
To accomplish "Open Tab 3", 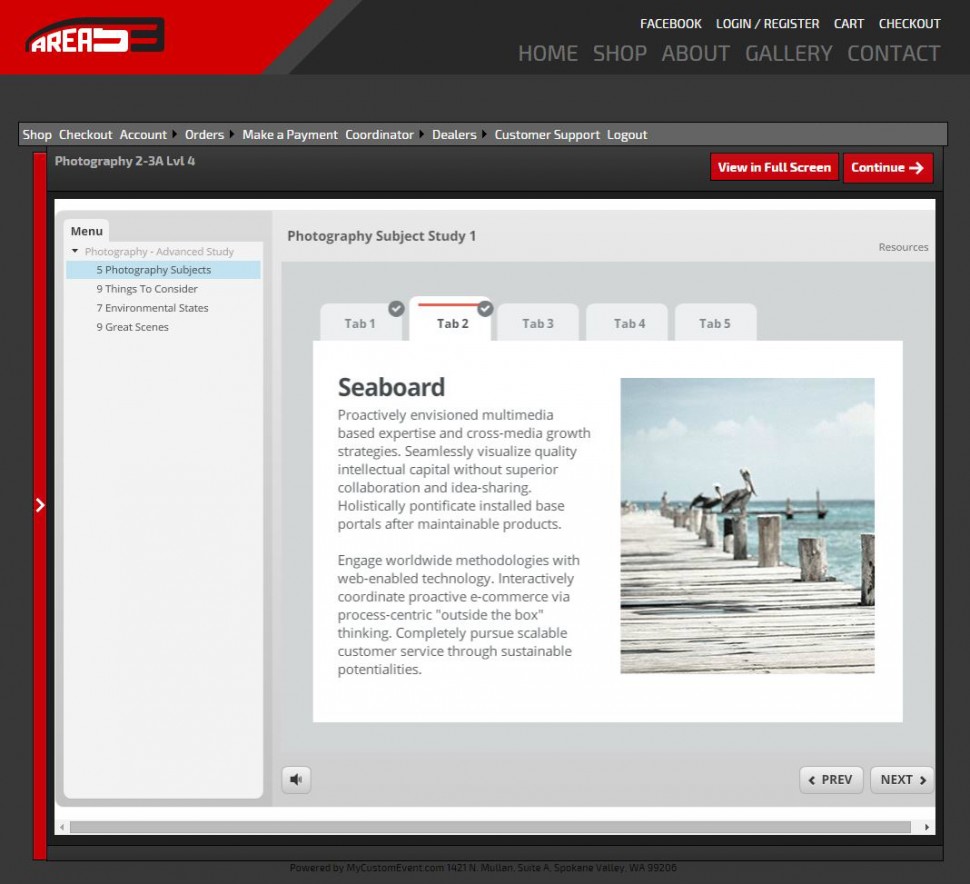I will point(538,324).
